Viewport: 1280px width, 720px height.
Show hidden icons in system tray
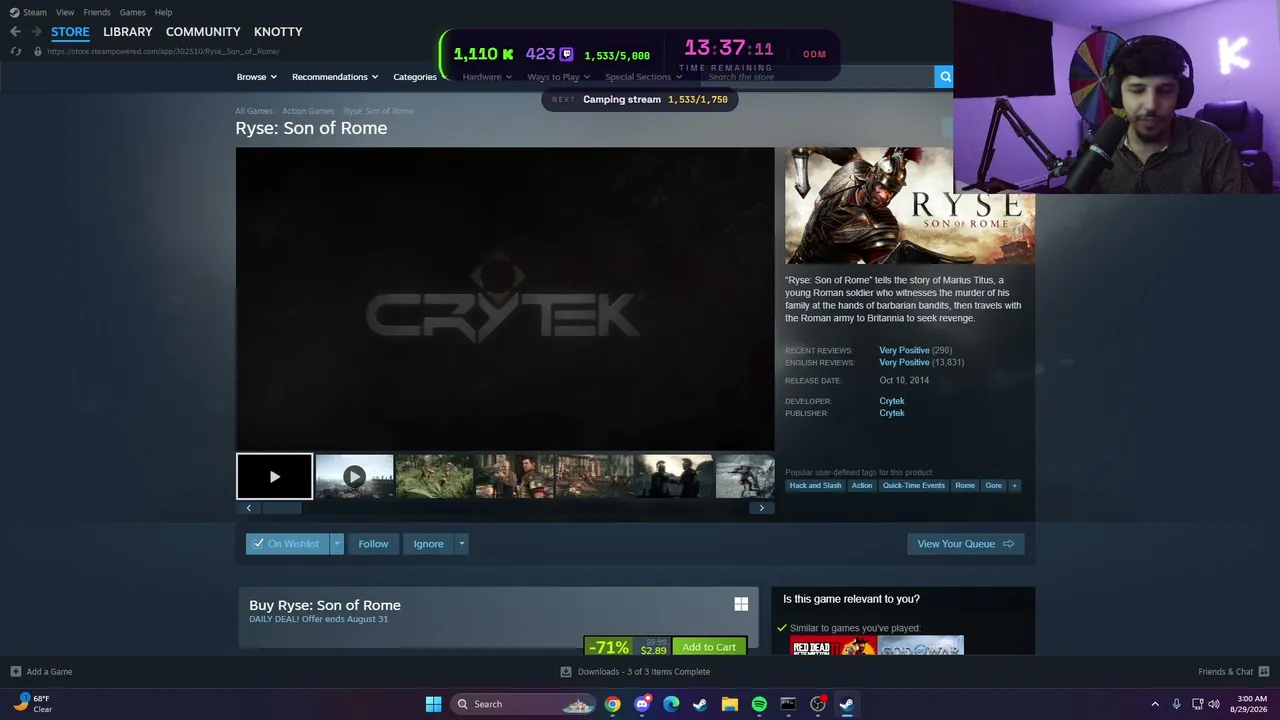pos(1155,704)
